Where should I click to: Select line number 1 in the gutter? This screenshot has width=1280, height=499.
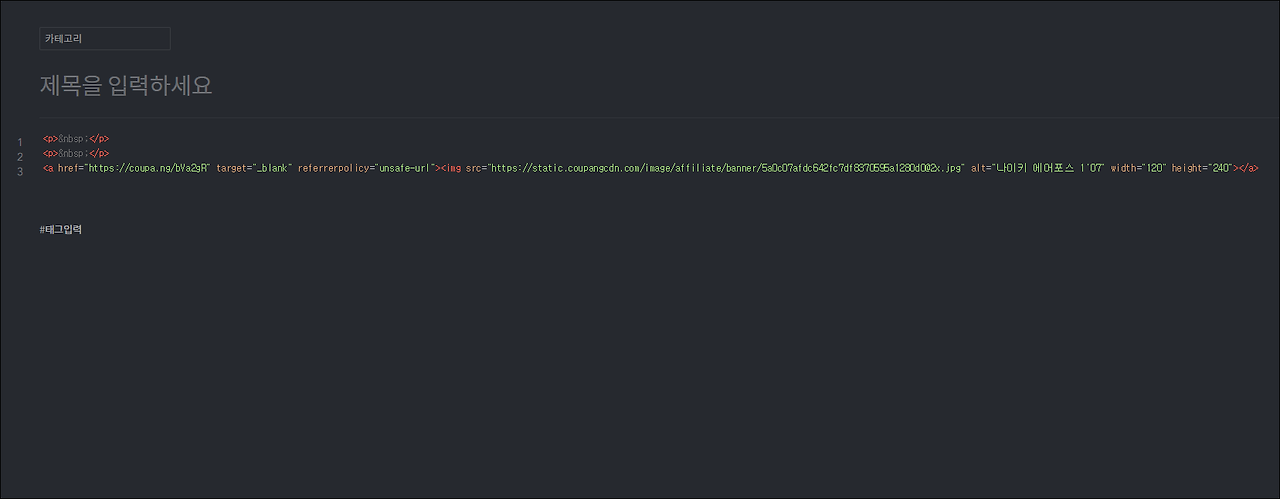click(x=20, y=142)
